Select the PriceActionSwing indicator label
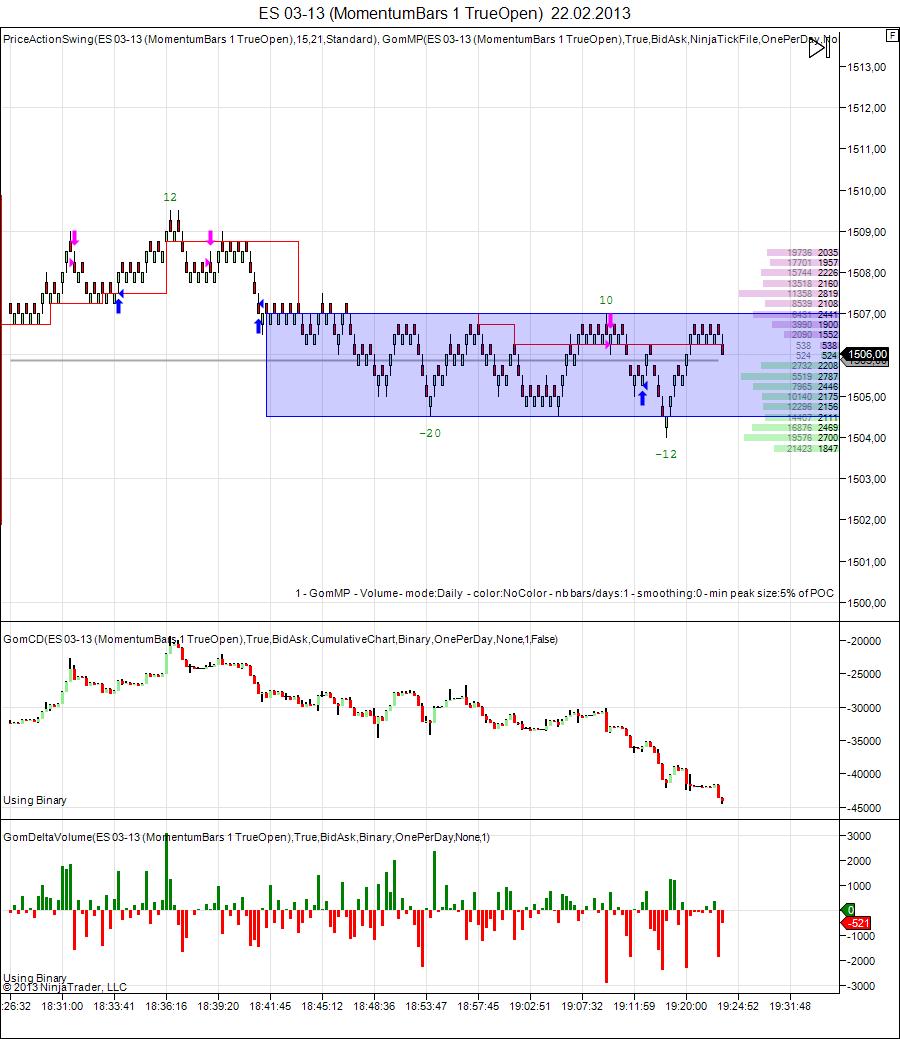The height and width of the screenshot is (1039, 900). (190, 39)
